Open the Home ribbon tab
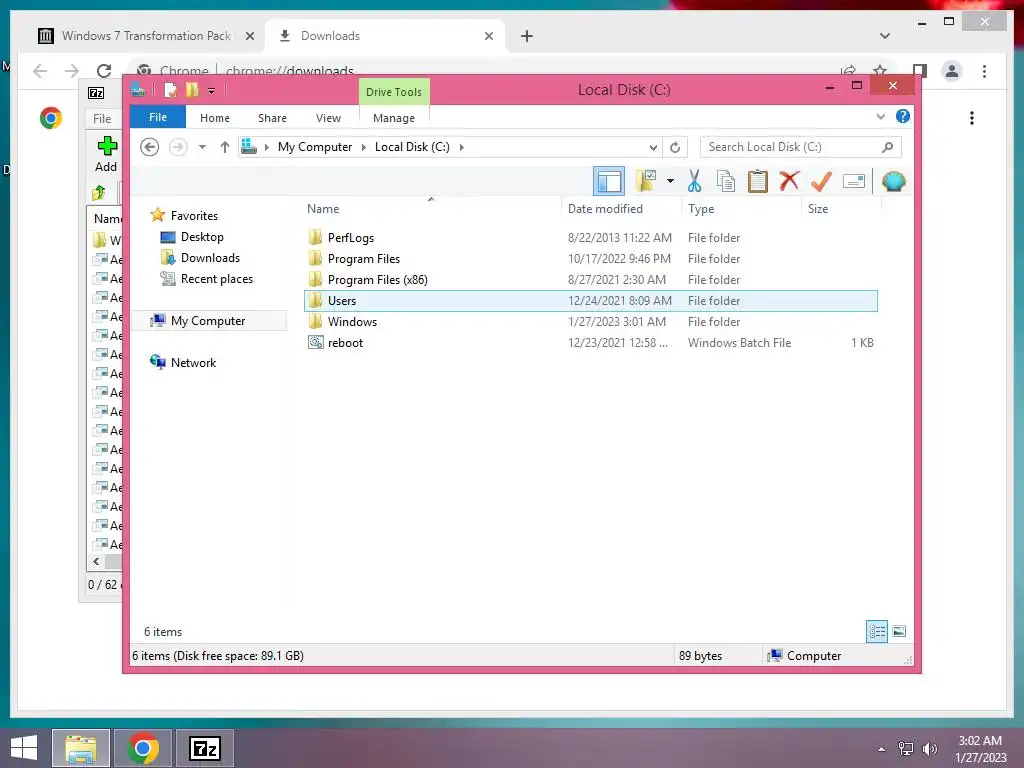 pyautogui.click(x=215, y=118)
